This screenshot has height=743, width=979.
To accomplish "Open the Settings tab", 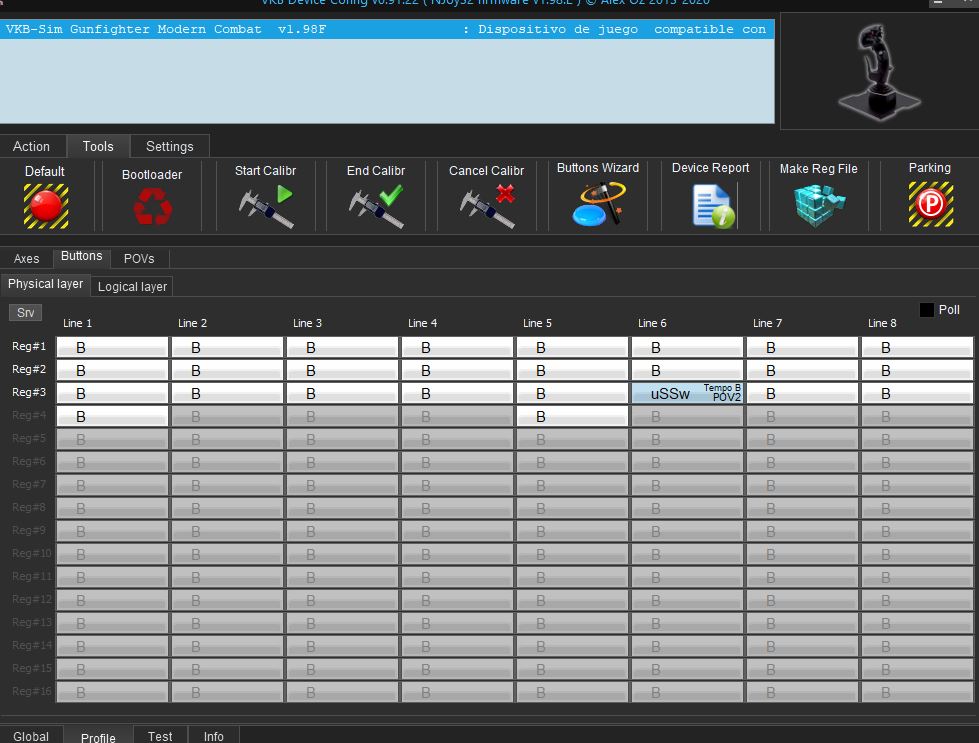I will coord(170,146).
